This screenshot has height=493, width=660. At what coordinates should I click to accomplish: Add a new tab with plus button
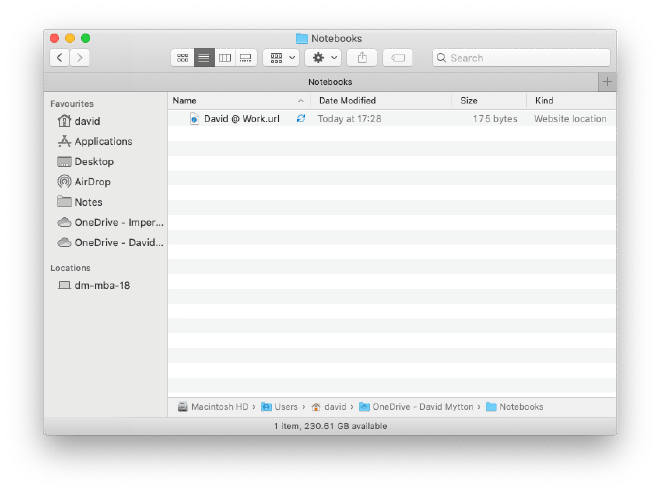(x=607, y=82)
